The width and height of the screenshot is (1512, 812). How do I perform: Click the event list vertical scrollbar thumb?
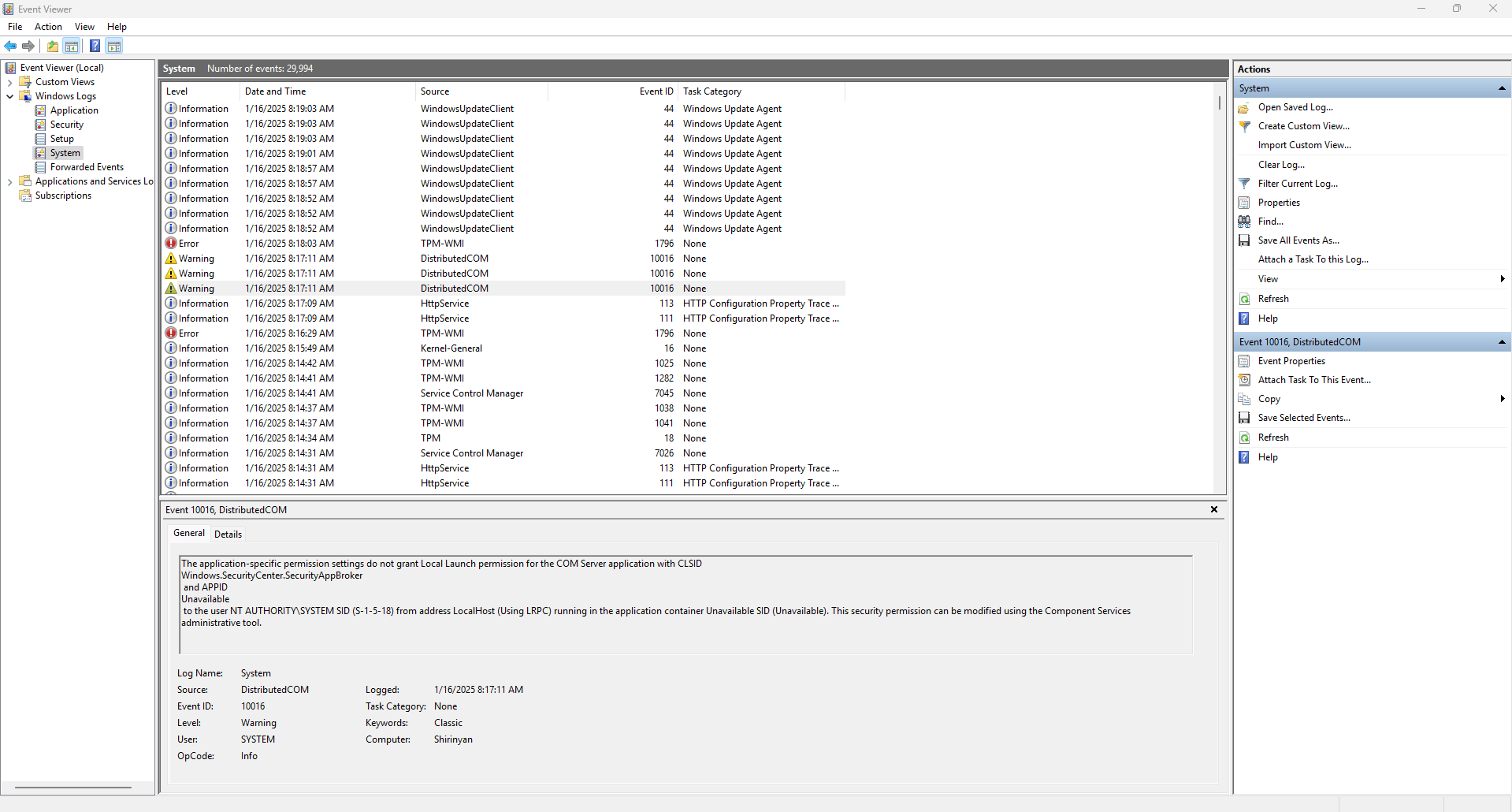(x=1219, y=102)
